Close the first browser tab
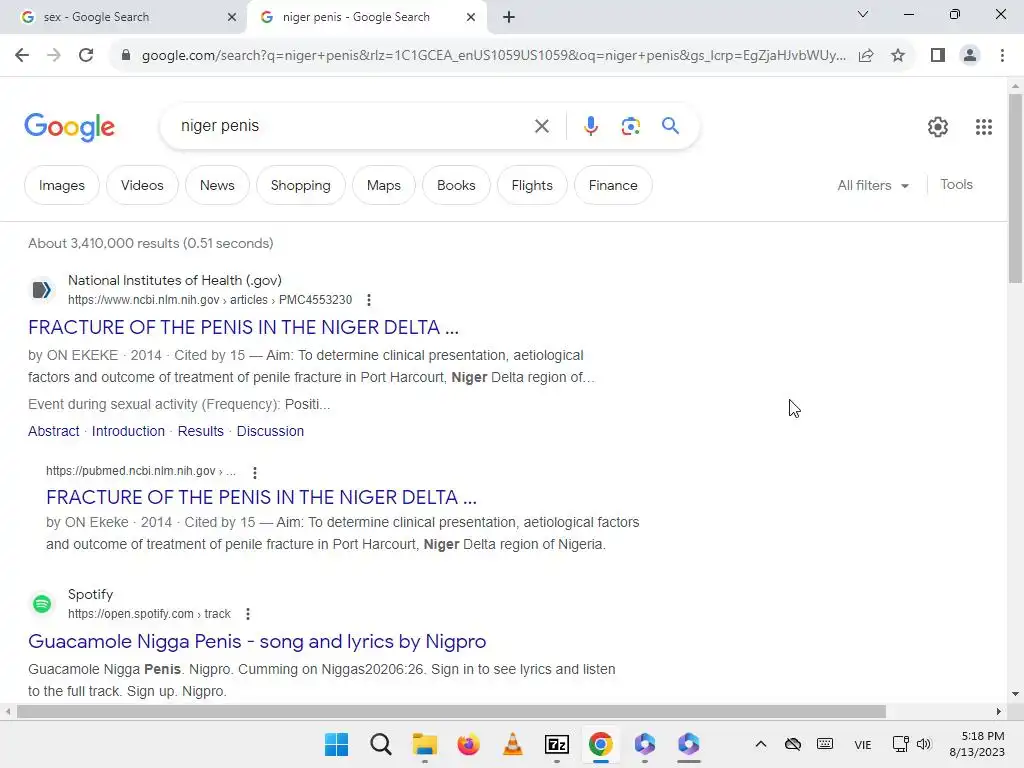Screen dimensions: 1024x768 tap(232, 17)
